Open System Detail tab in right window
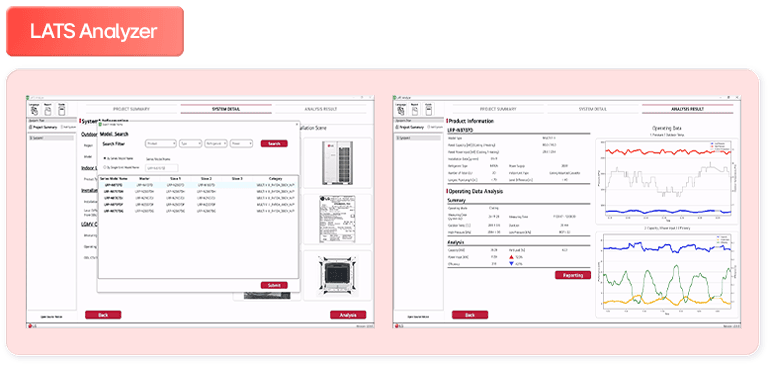Viewport: 768px width, 373px height. click(593, 109)
